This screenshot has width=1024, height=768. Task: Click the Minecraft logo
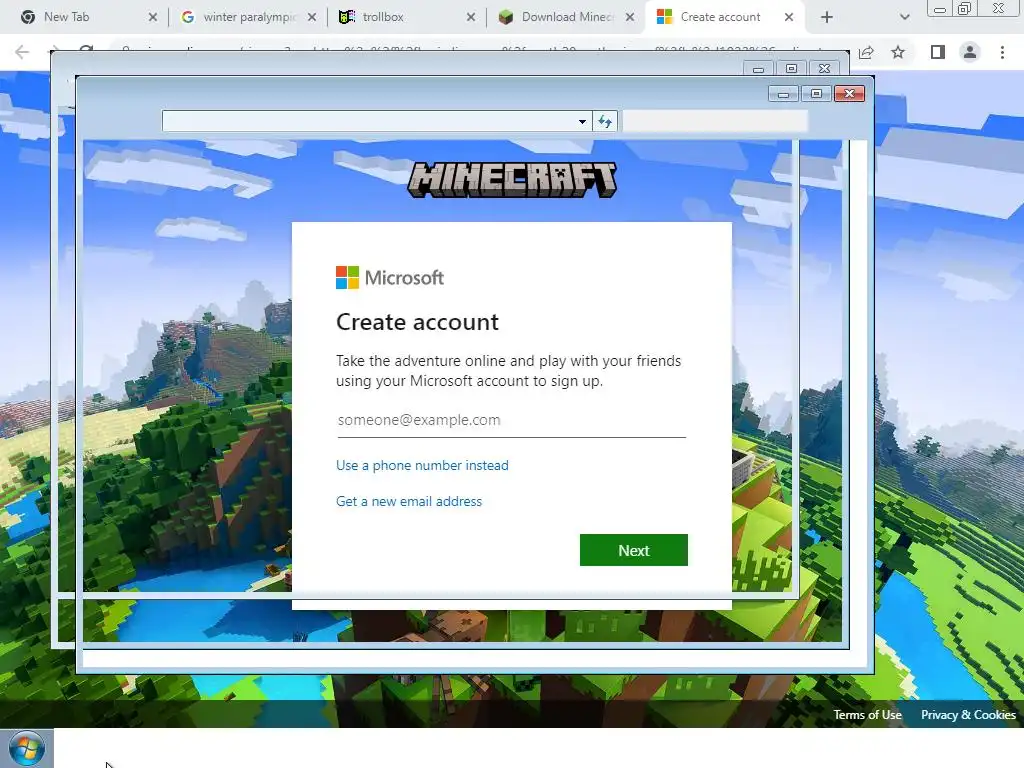point(511,180)
